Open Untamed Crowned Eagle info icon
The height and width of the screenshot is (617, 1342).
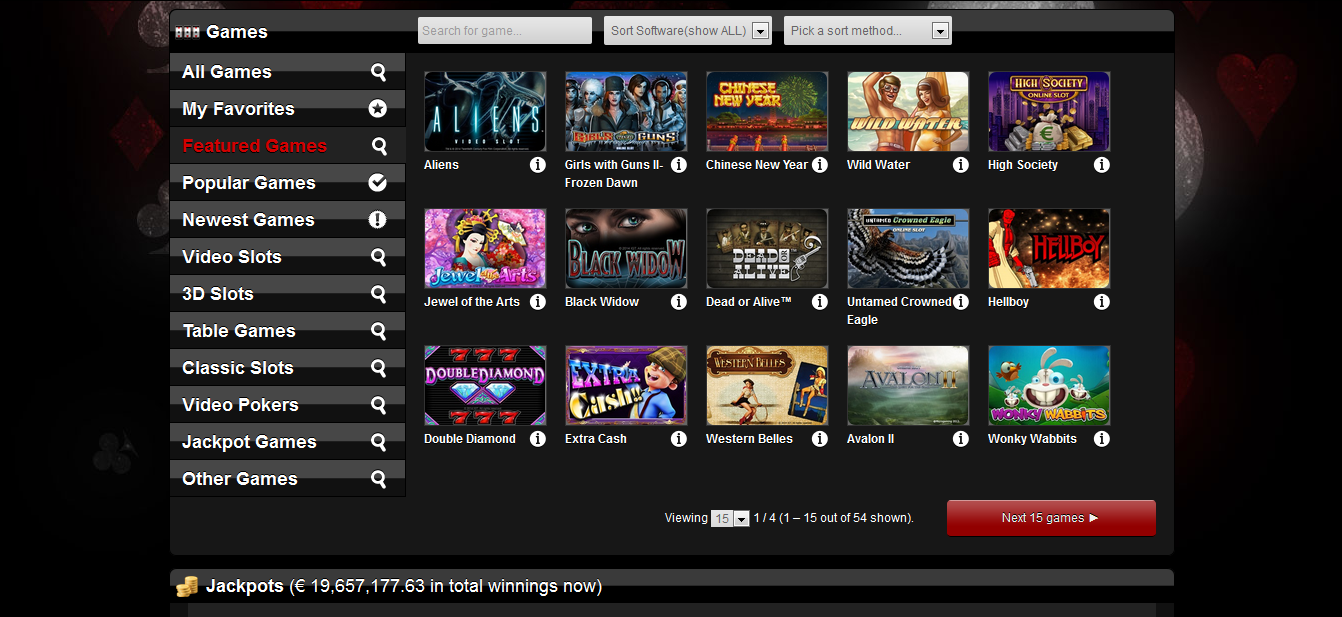point(961,302)
